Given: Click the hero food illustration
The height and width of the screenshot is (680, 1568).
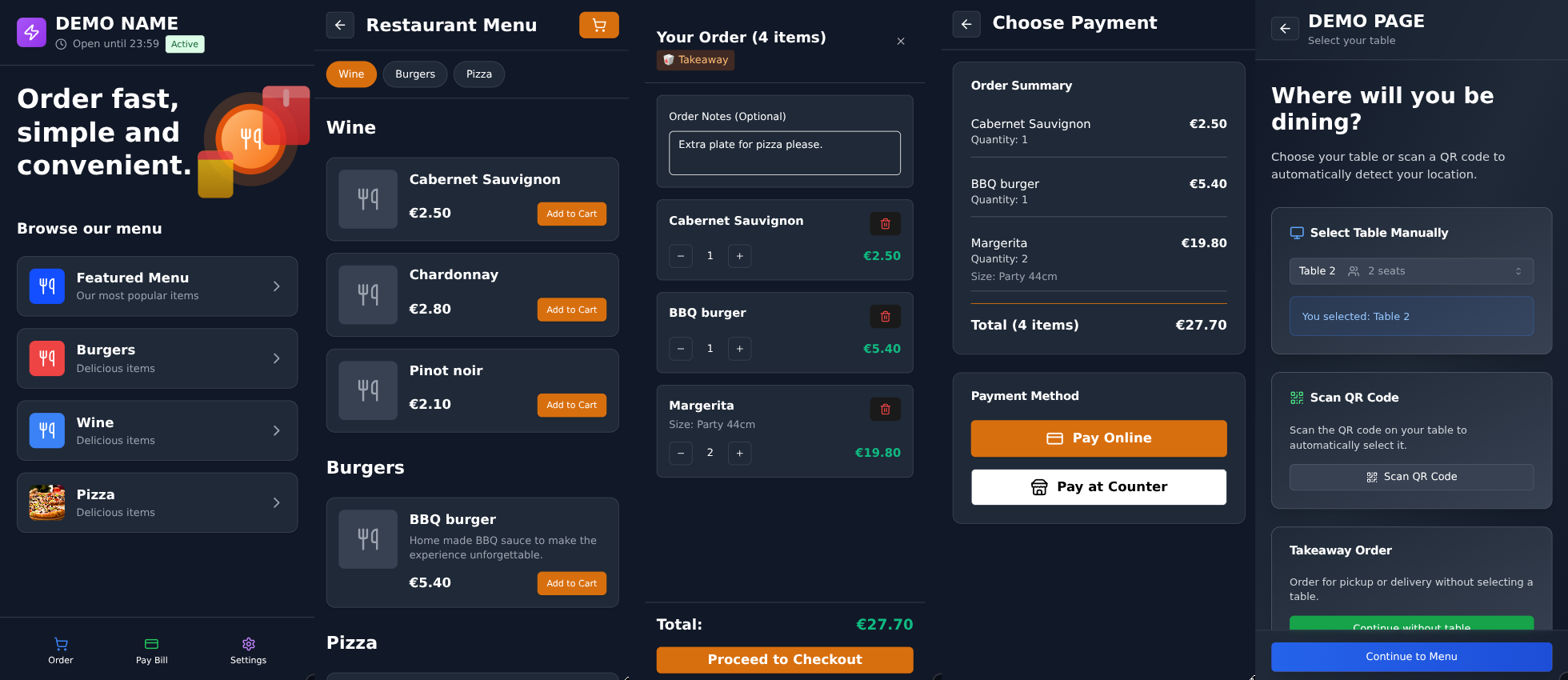Looking at the screenshot, I should pos(254,140).
